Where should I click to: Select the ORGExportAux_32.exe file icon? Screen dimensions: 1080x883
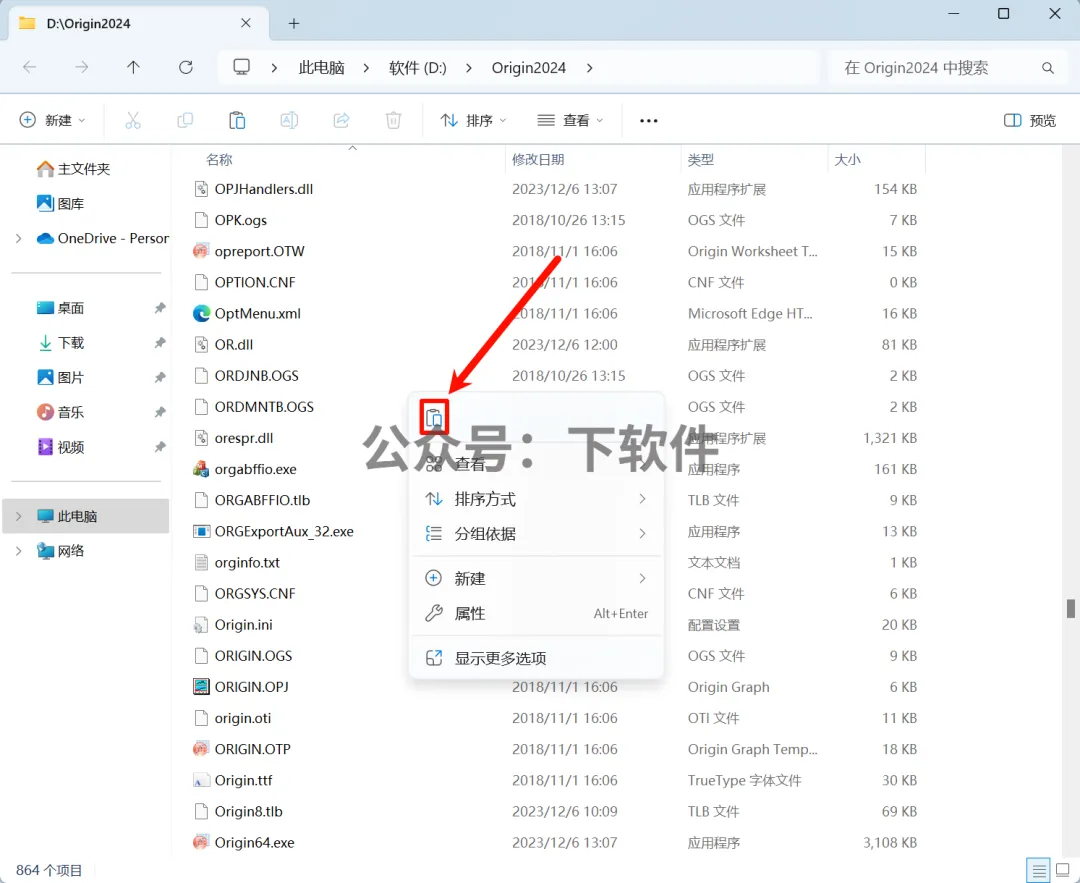[x=200, y=531]
